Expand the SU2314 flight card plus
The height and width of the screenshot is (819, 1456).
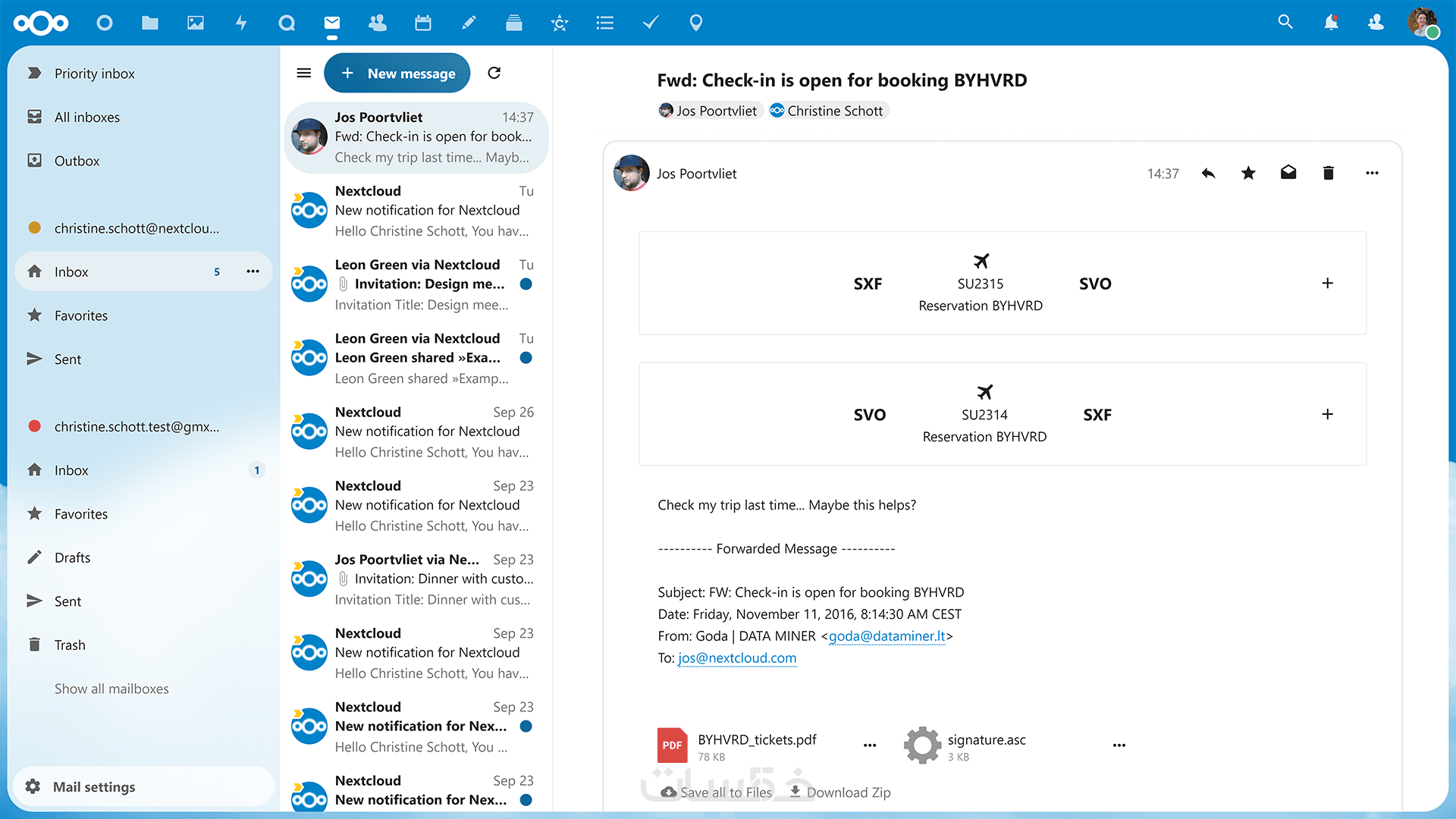pyautogui.click(x=1327, y=415)
